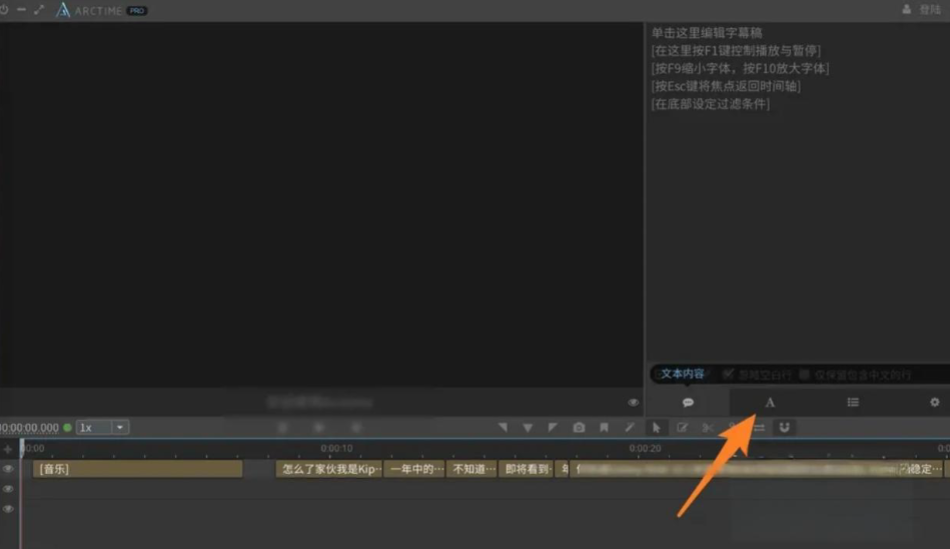Screen dimensions: 950x549
Task: Open the font style tab (A icon)
Action: (770, 402)
